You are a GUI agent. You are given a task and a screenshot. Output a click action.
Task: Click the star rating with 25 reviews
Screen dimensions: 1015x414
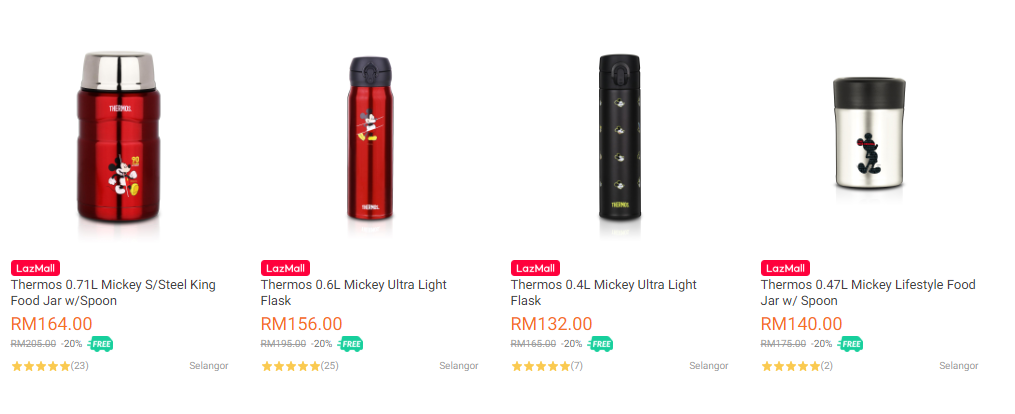pos(291,367)
